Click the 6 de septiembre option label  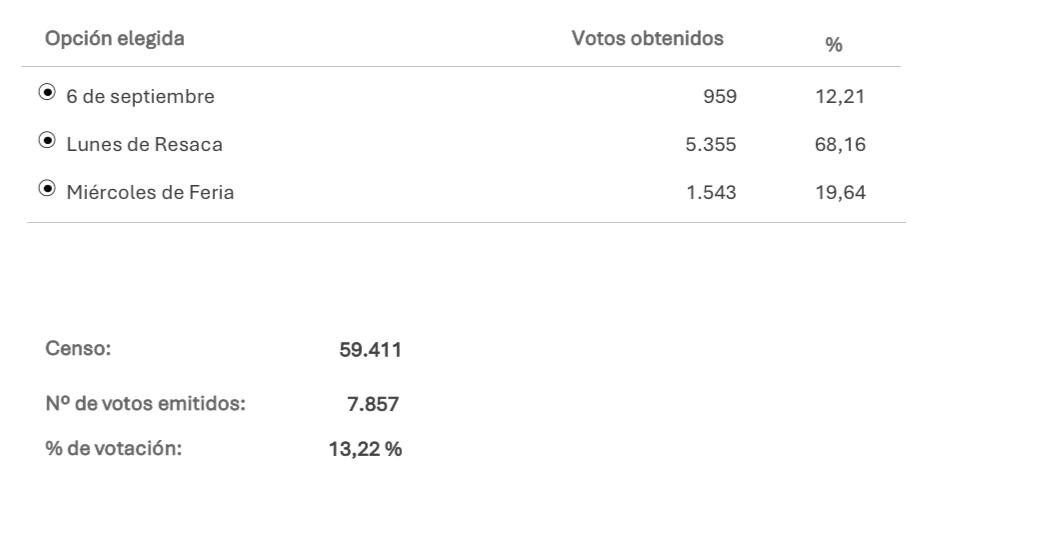pyautogui.click(x=140, y=96)
